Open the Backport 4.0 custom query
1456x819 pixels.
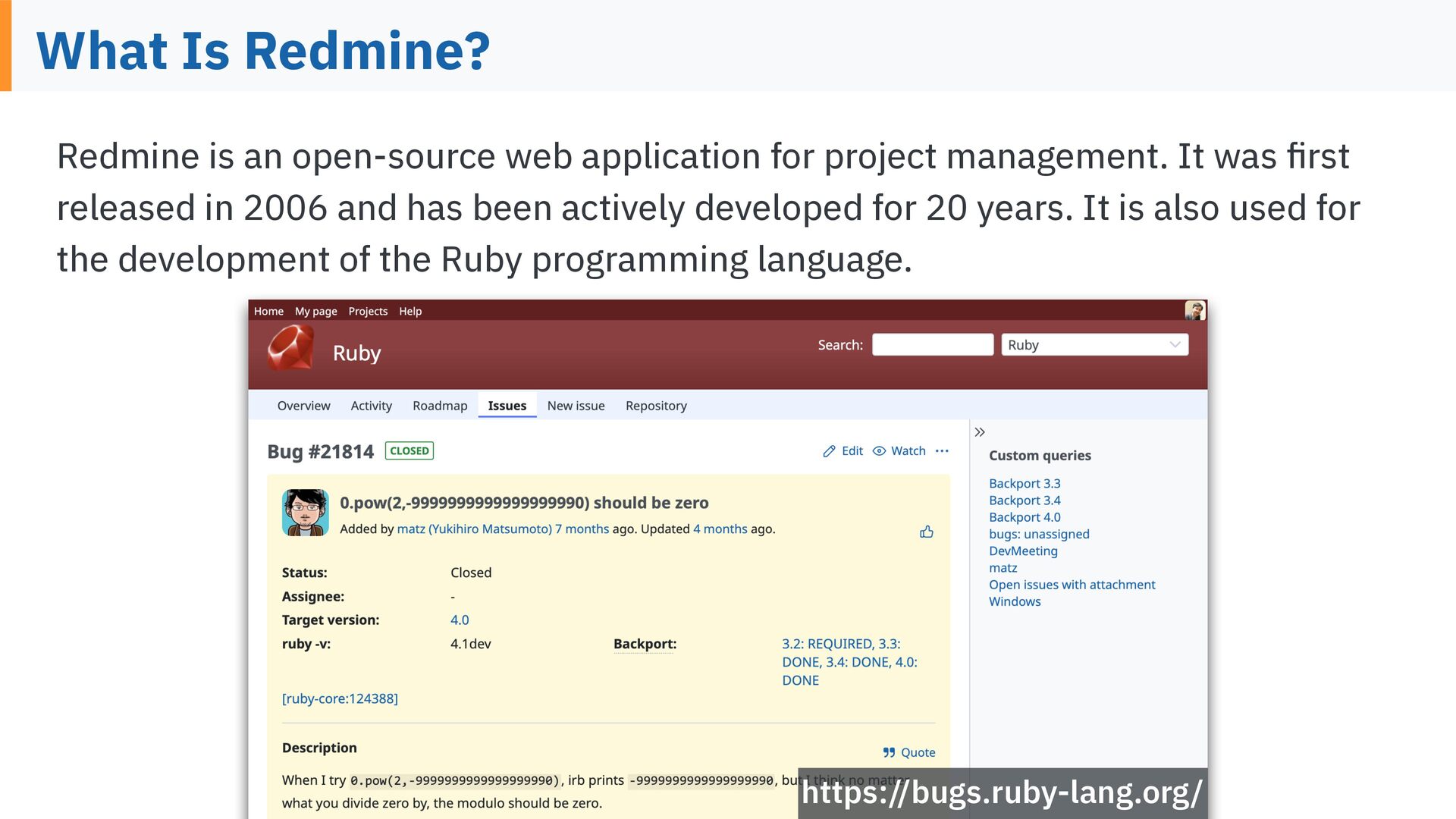point(1025,516)
